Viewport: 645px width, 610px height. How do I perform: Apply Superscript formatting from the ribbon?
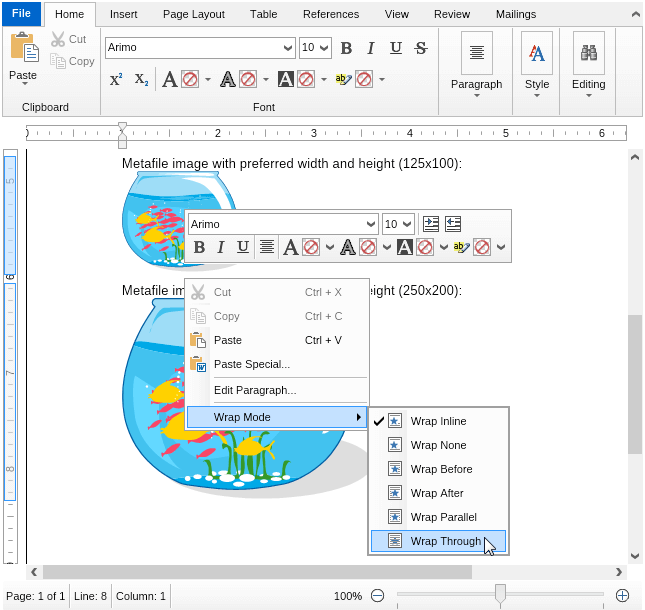pos(116,79)
